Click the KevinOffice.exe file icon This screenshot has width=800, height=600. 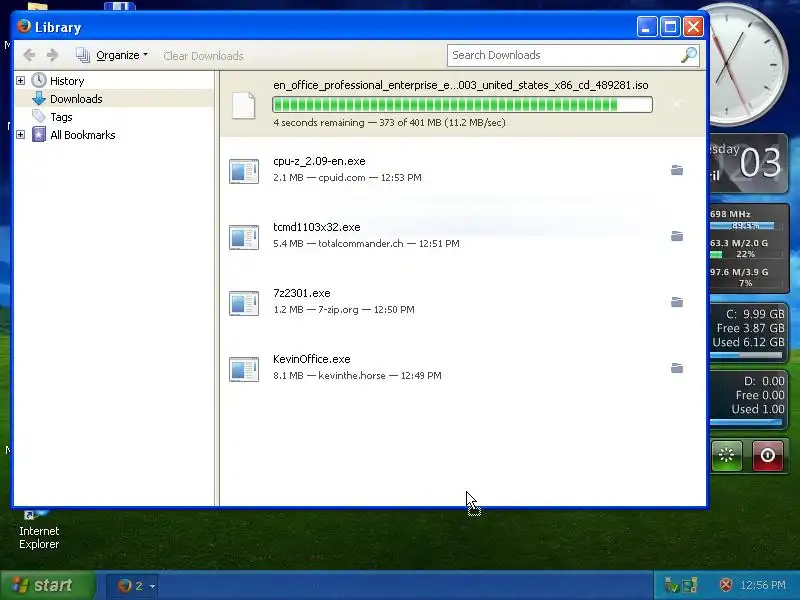pyautogui.click(x=244, y=369)
